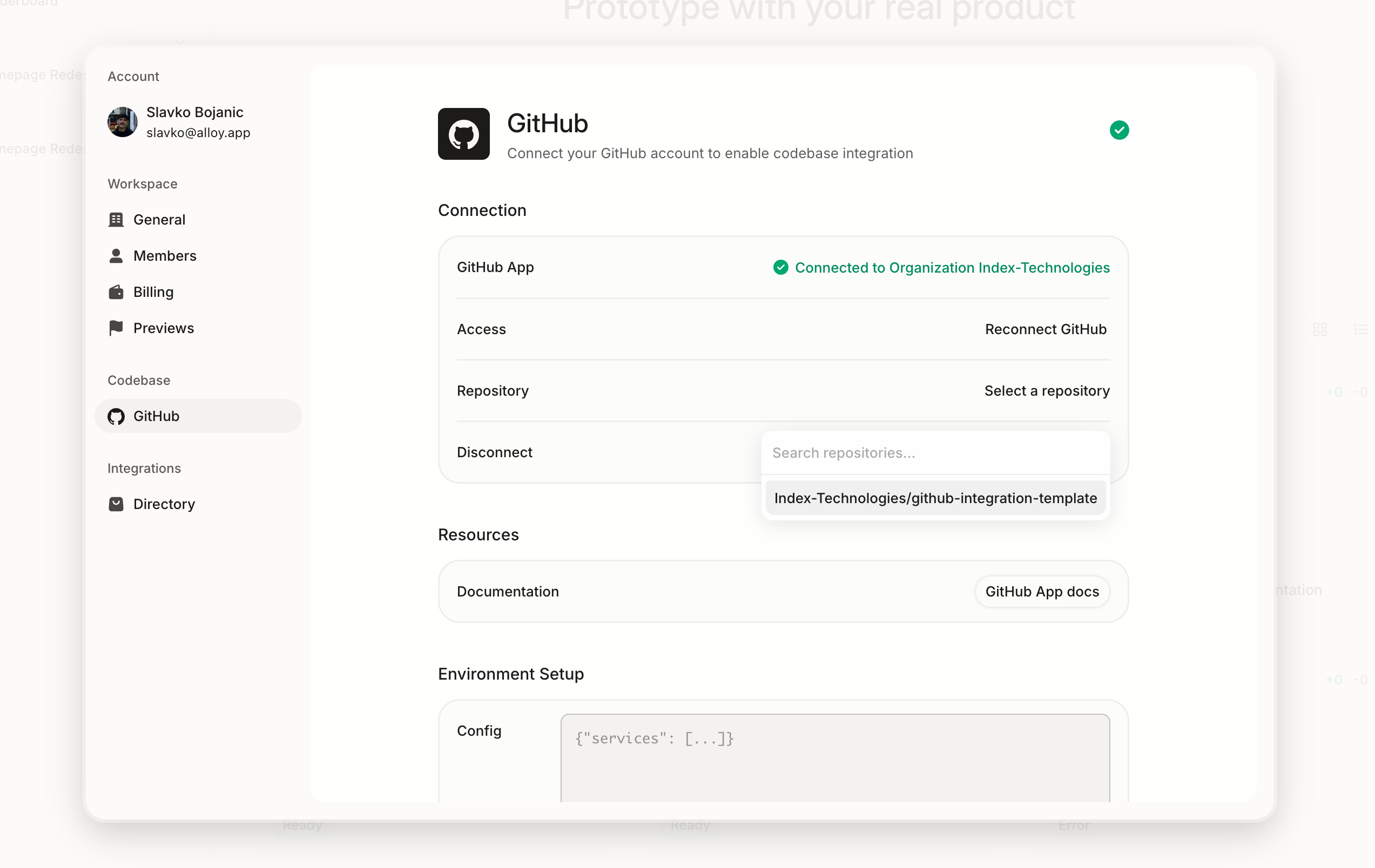1375x868 pixels.
Task: Open Members settings via the person icon
Action: (x=116, y=256)
